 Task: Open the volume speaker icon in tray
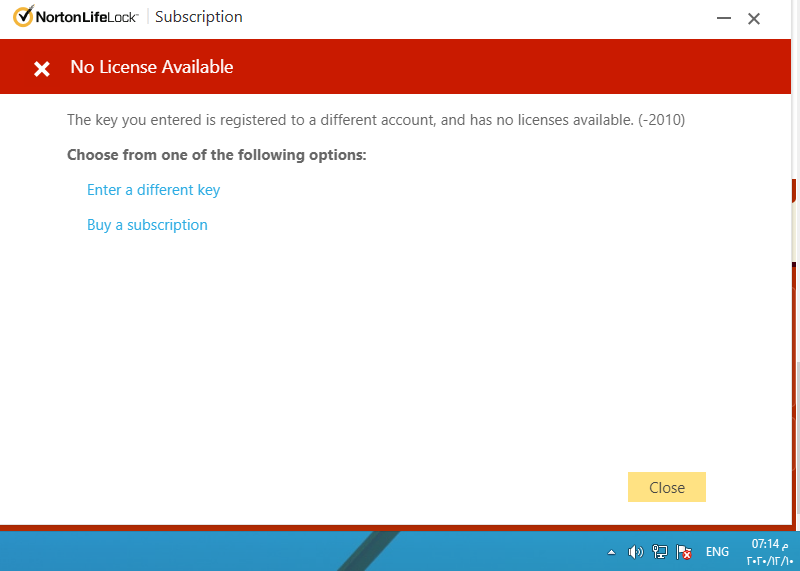(635, 552)
